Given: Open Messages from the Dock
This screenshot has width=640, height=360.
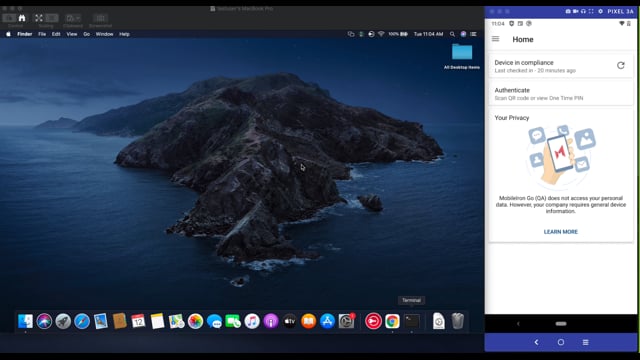Looking at the screenshot, I should coord(214,321).
